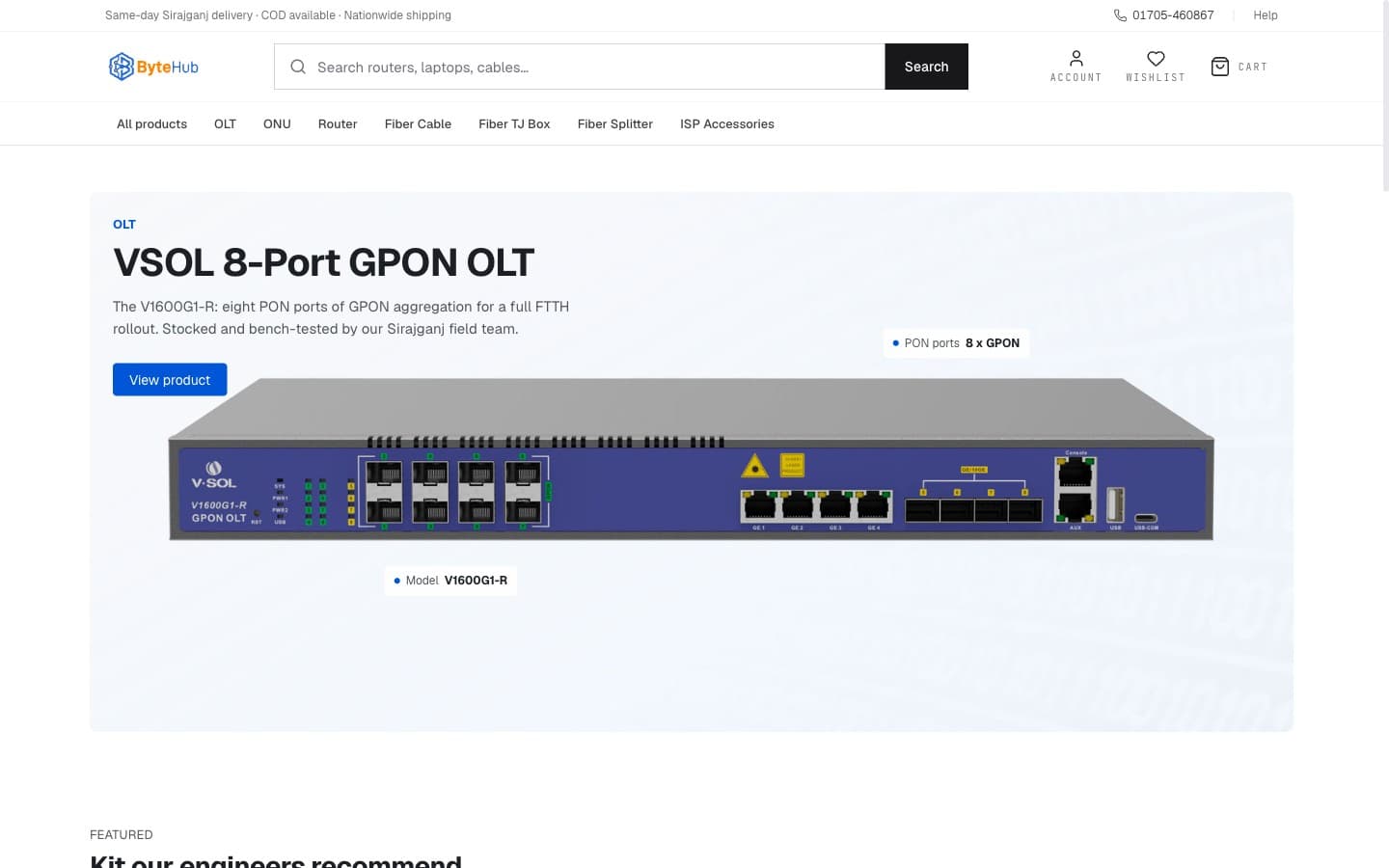Open the All products menu item

[x=151, y=123]
